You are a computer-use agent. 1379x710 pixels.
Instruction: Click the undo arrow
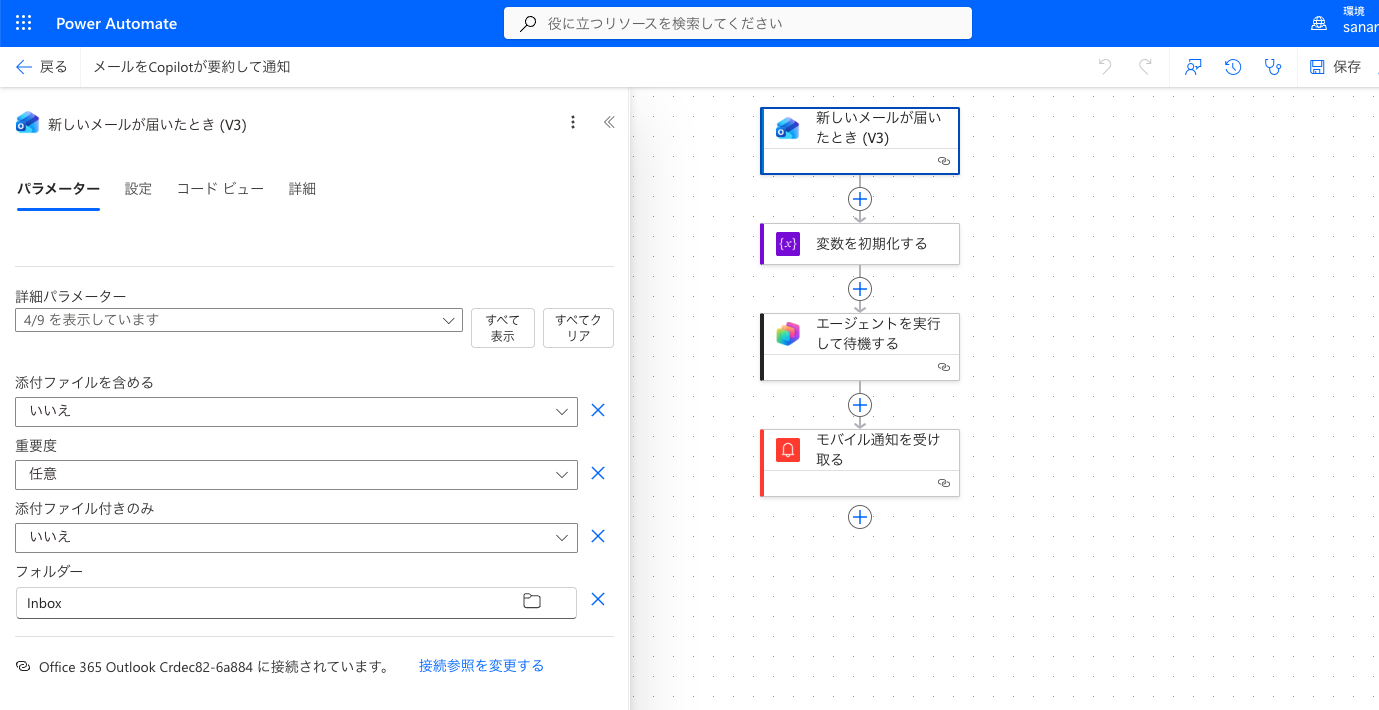click(1105, 67)
